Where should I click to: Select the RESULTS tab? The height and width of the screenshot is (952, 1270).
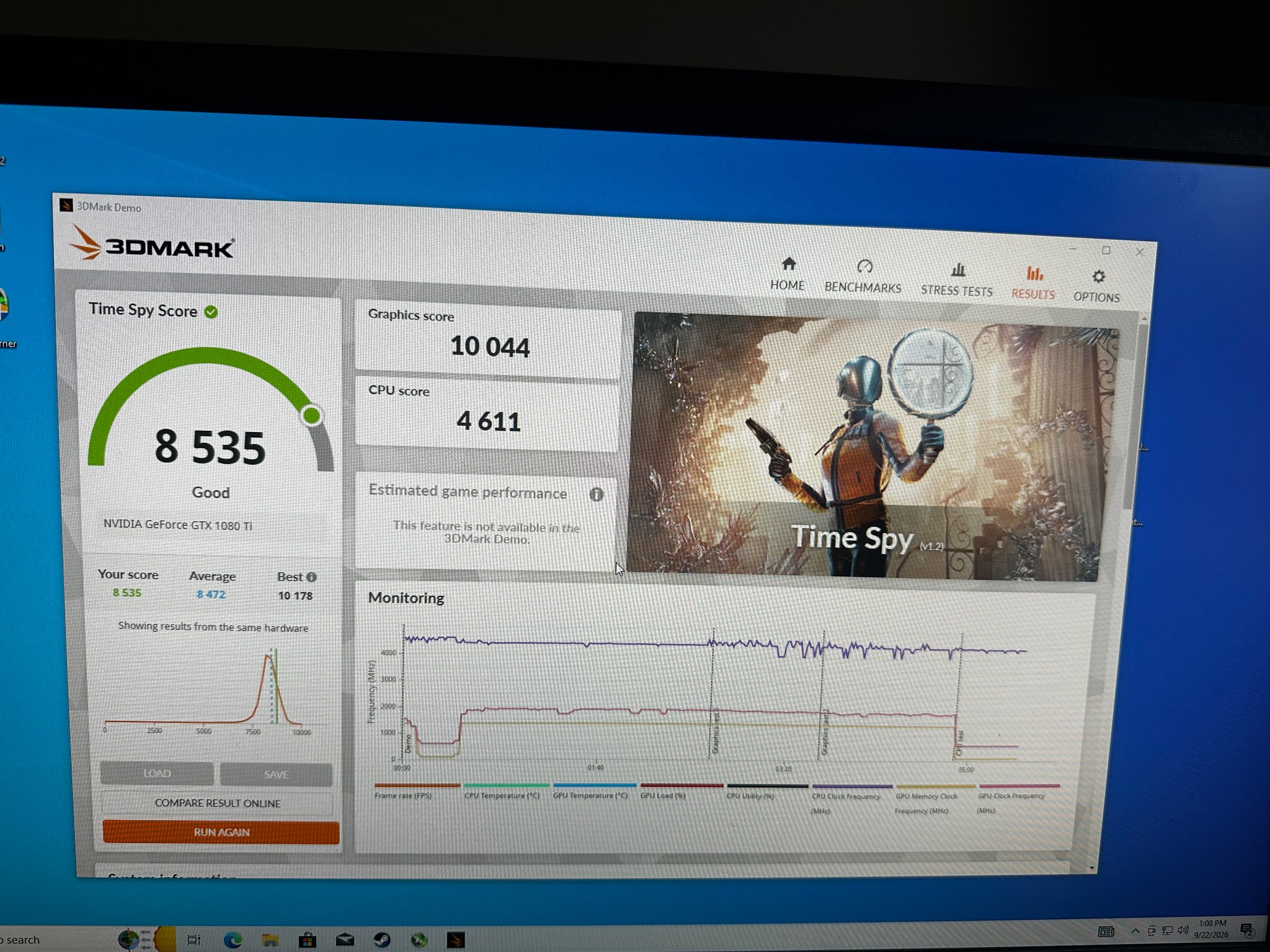1033,283
